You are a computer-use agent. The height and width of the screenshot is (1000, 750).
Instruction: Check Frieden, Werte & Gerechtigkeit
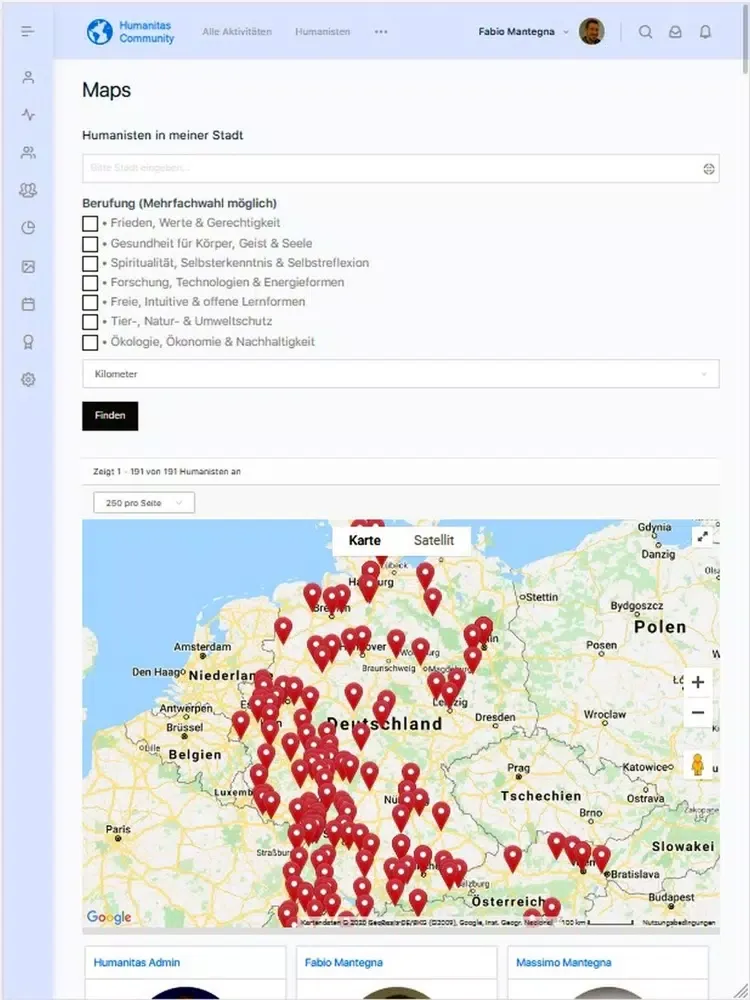click(90, 224)
